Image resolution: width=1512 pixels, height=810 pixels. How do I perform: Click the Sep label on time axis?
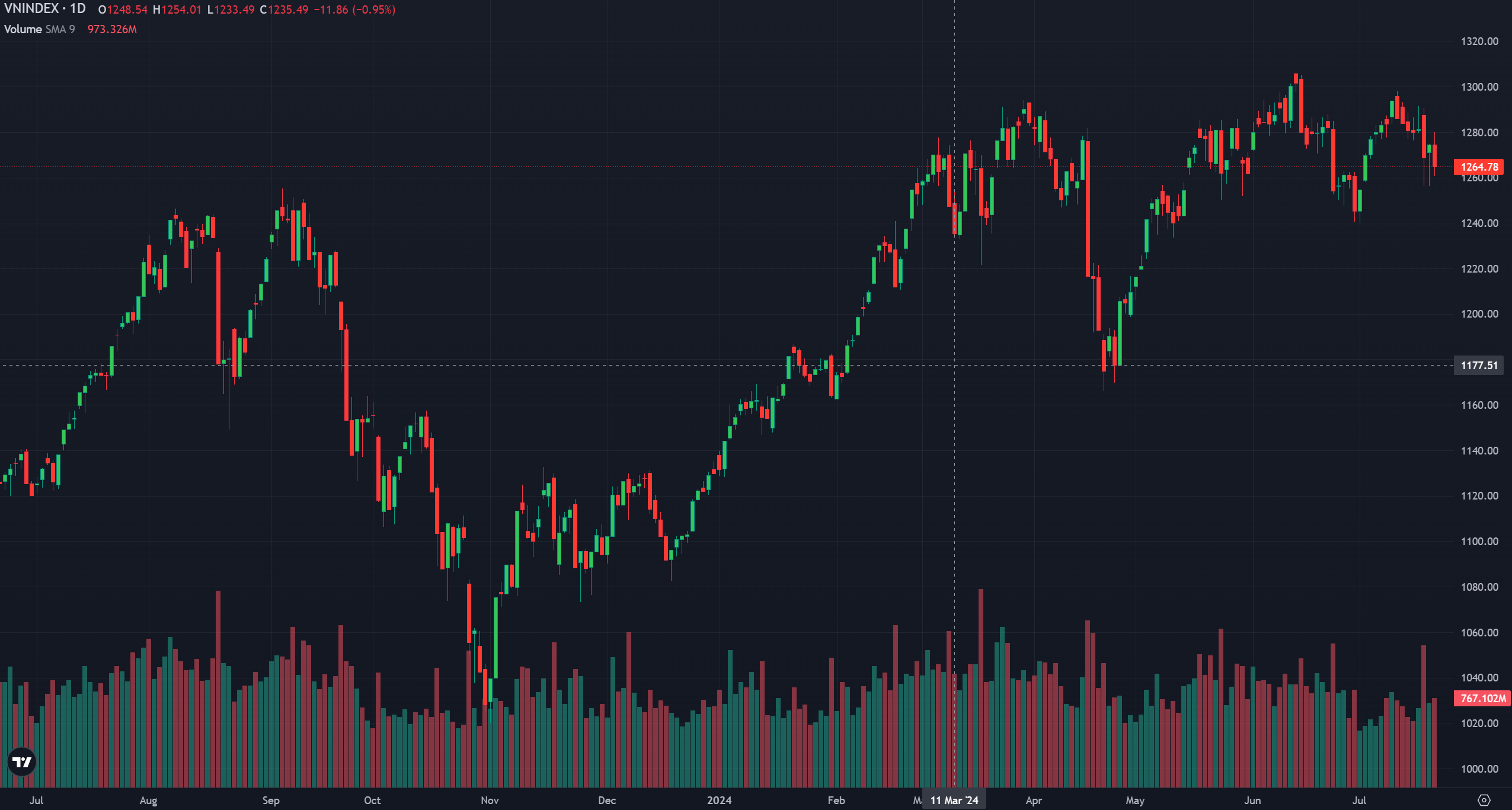coord(271,800)
